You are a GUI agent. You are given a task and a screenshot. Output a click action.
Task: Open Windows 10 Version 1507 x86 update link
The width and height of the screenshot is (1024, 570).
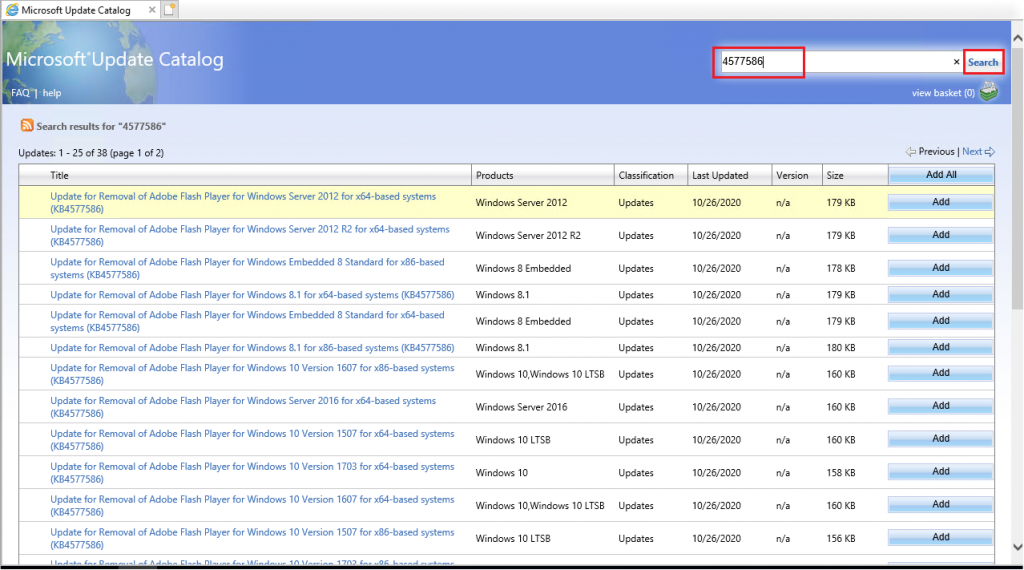[x=252, y=538]
